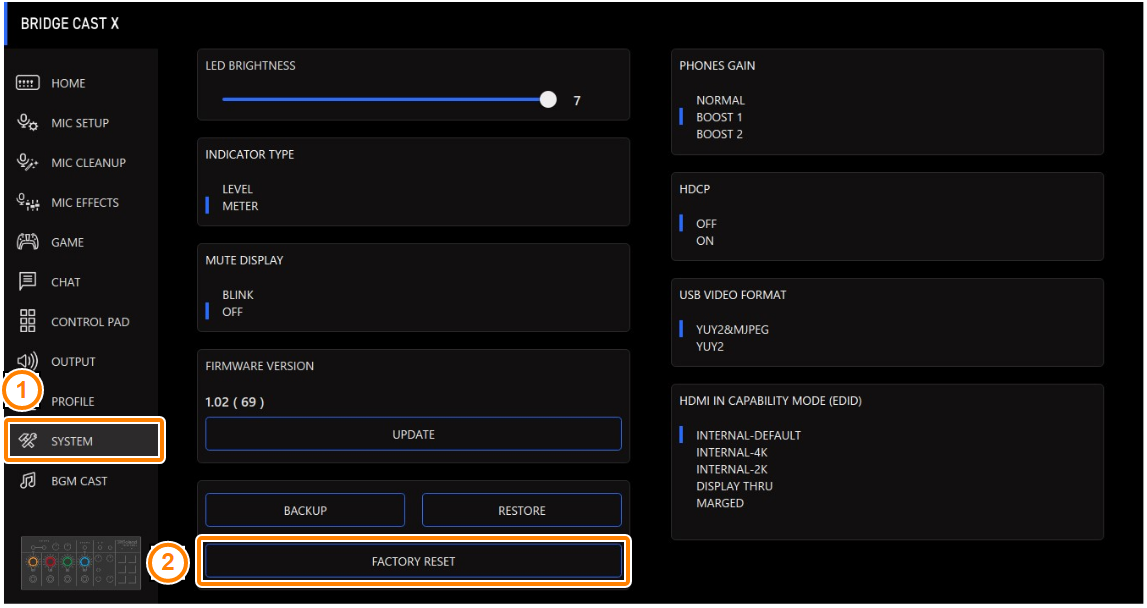Click the MIC CLEANUP icon
Screen dimensions: 1147x608
pyautogui.click(x=28, y=162)
